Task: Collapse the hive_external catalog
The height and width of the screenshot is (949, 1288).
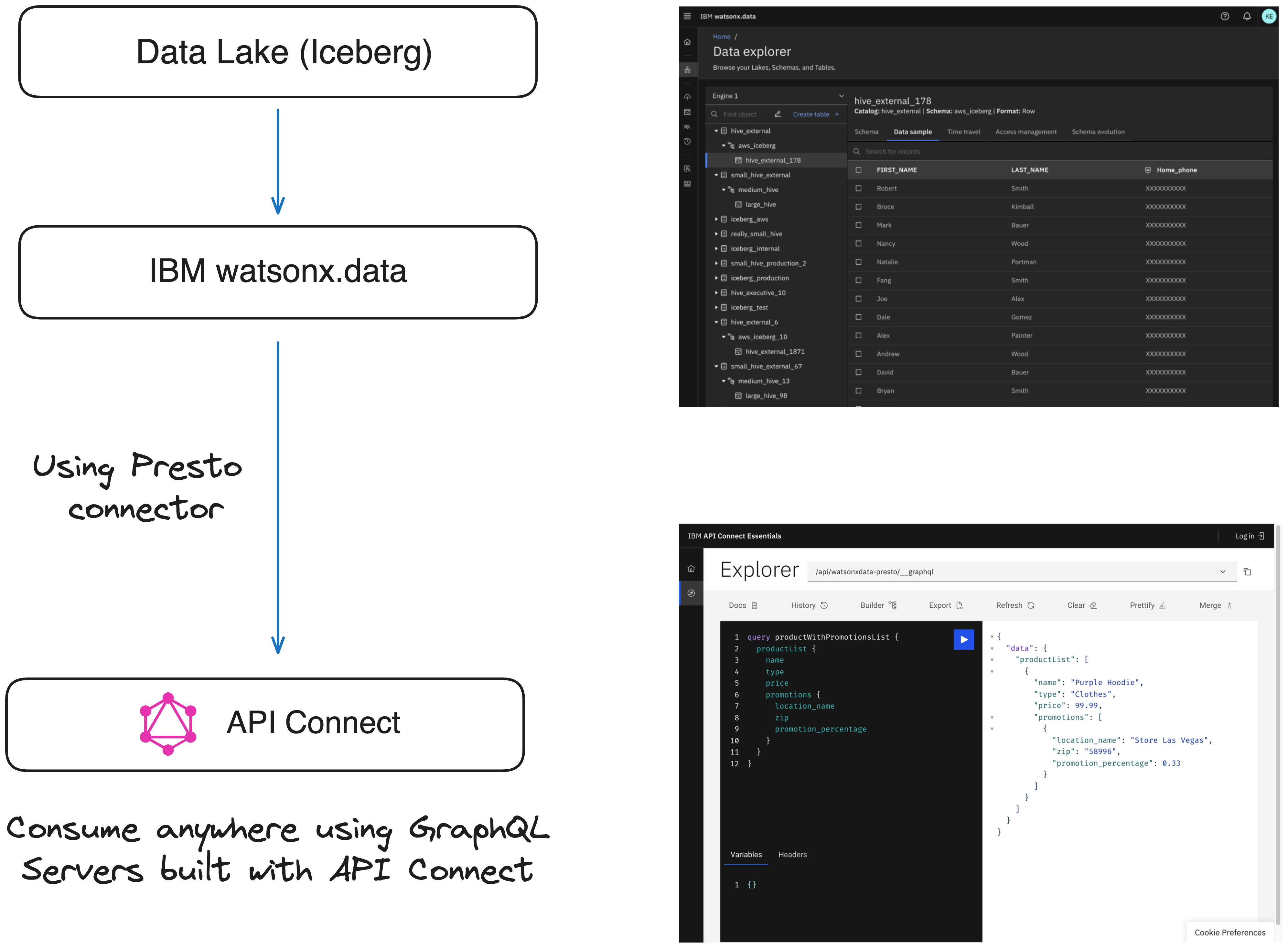Action: click(716, 131)
